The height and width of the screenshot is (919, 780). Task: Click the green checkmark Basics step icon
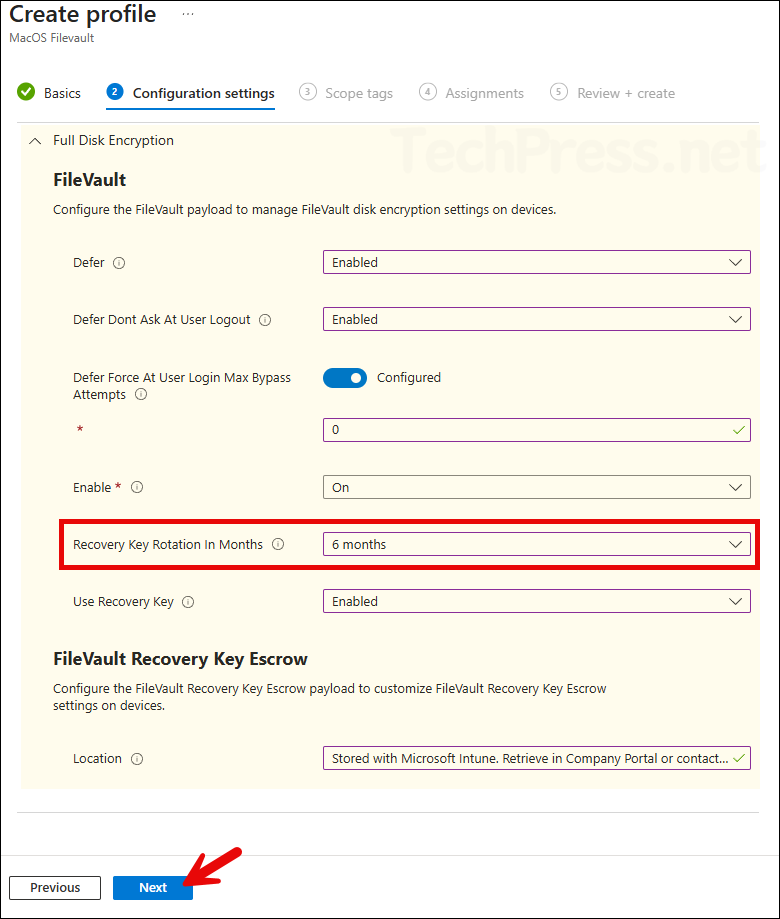[26, 92]
